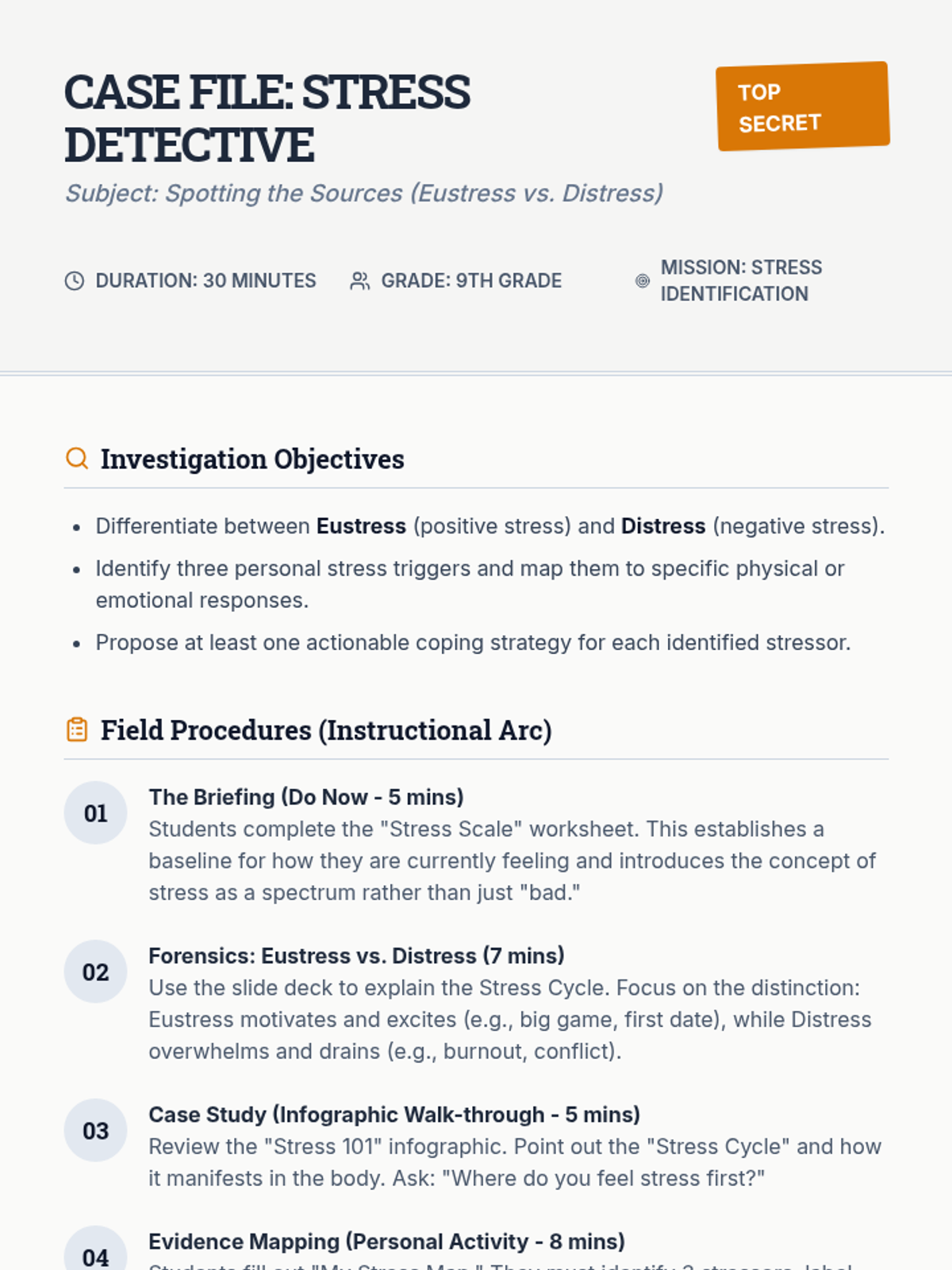Open the Forensics: Eustress vs. Distress step title
This screenshot has width=952, height=1270.
click(356, 956)
